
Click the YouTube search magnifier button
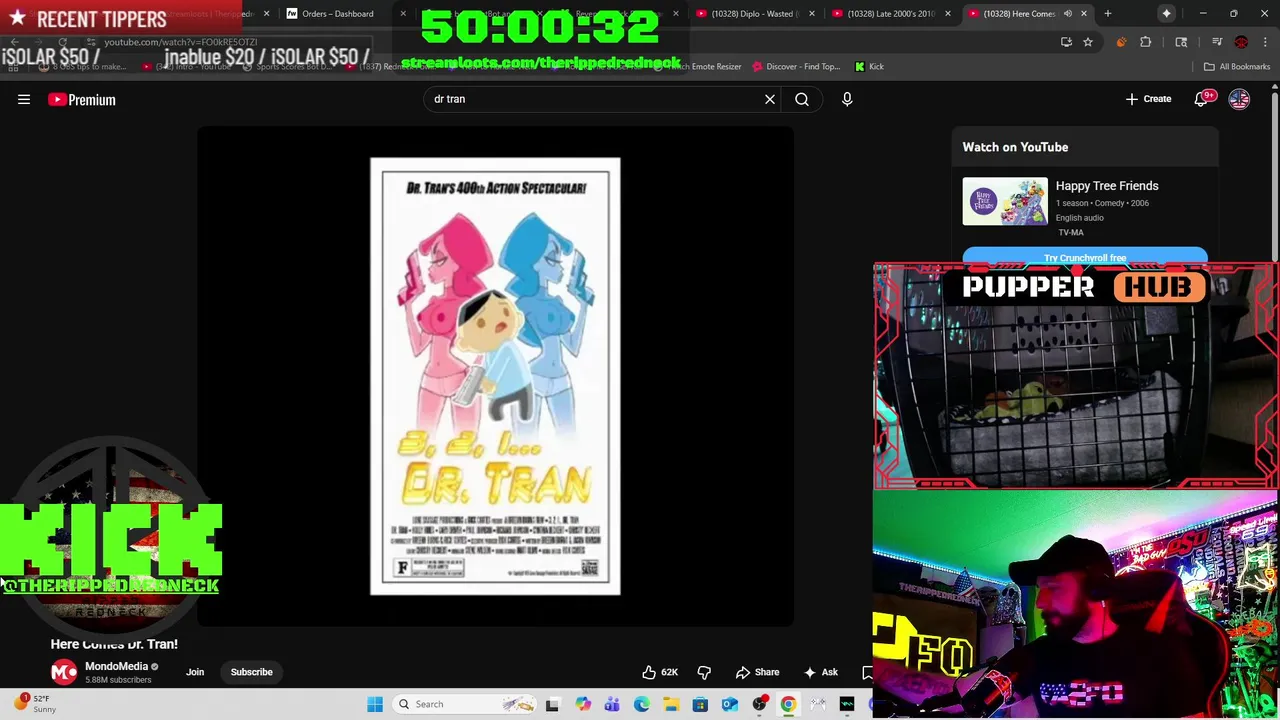[802, 99]
